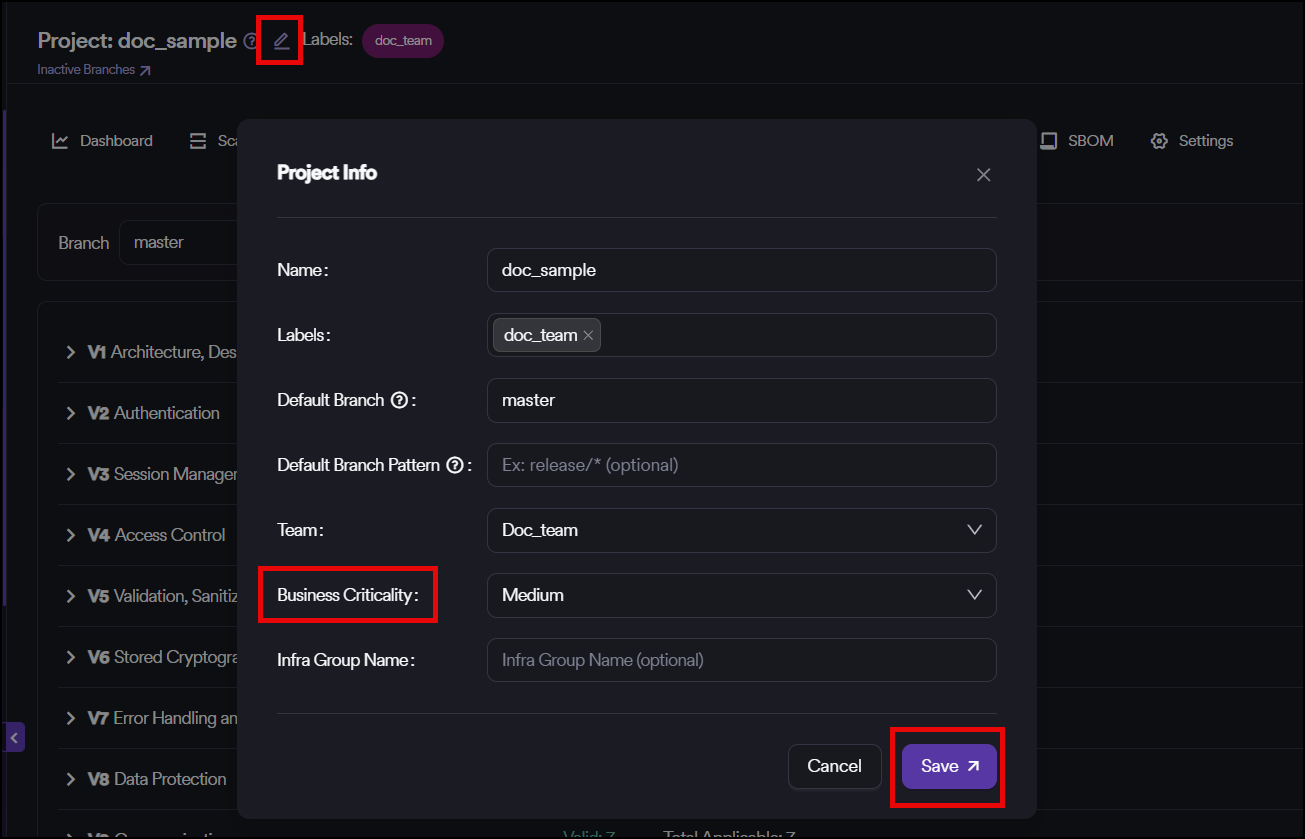Remove the doc_team label chip with x
Screen dimensions: 1305x839
[x=588, y=336]
